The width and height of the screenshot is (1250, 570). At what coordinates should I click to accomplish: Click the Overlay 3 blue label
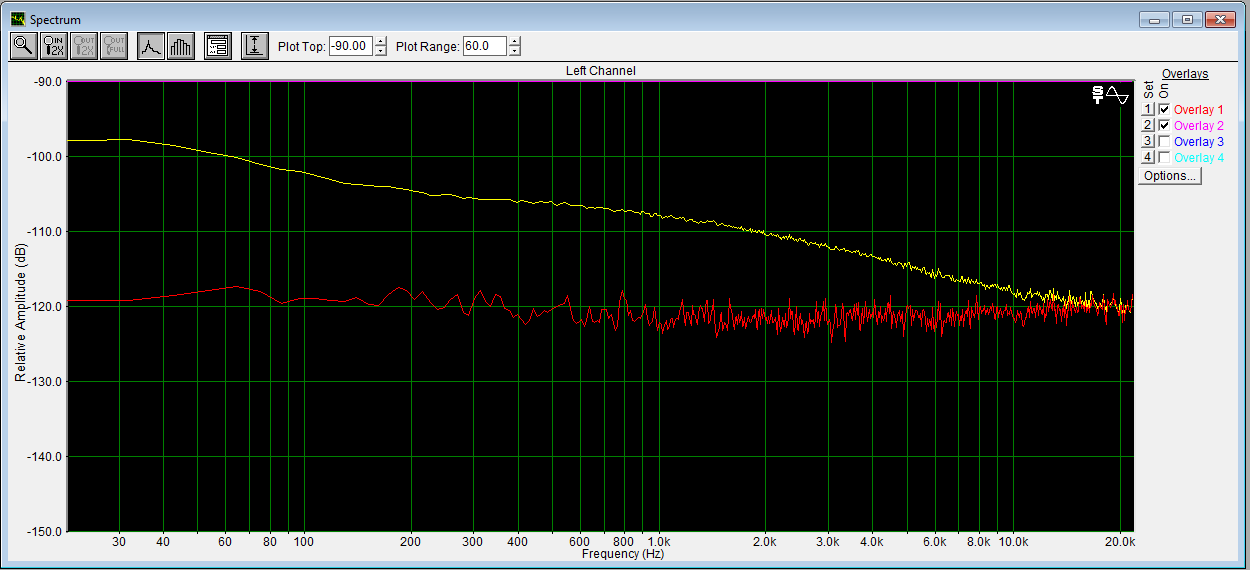click(x=1198, y=142)
